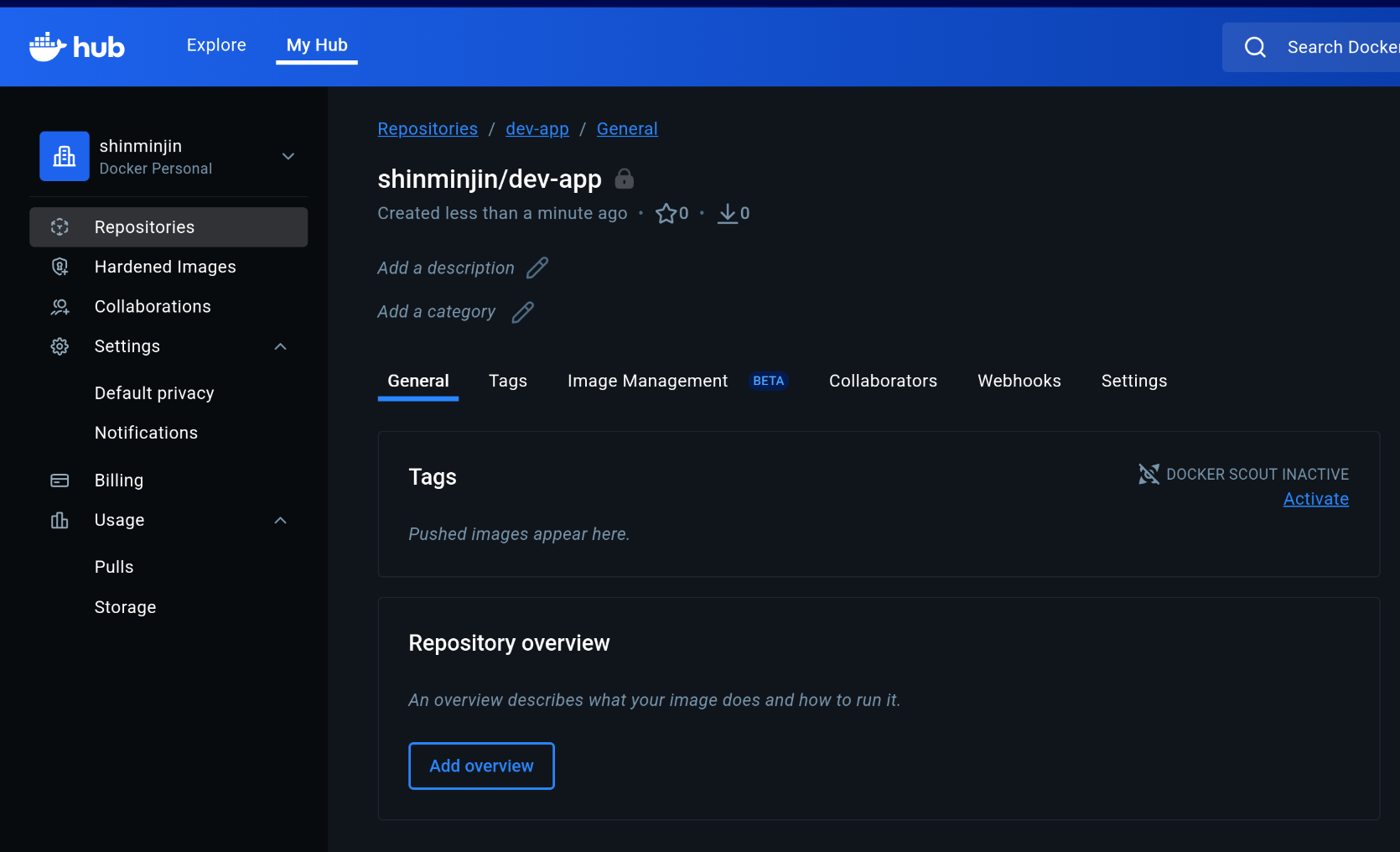Click the Repository overview heading

(x=509, y=643)
